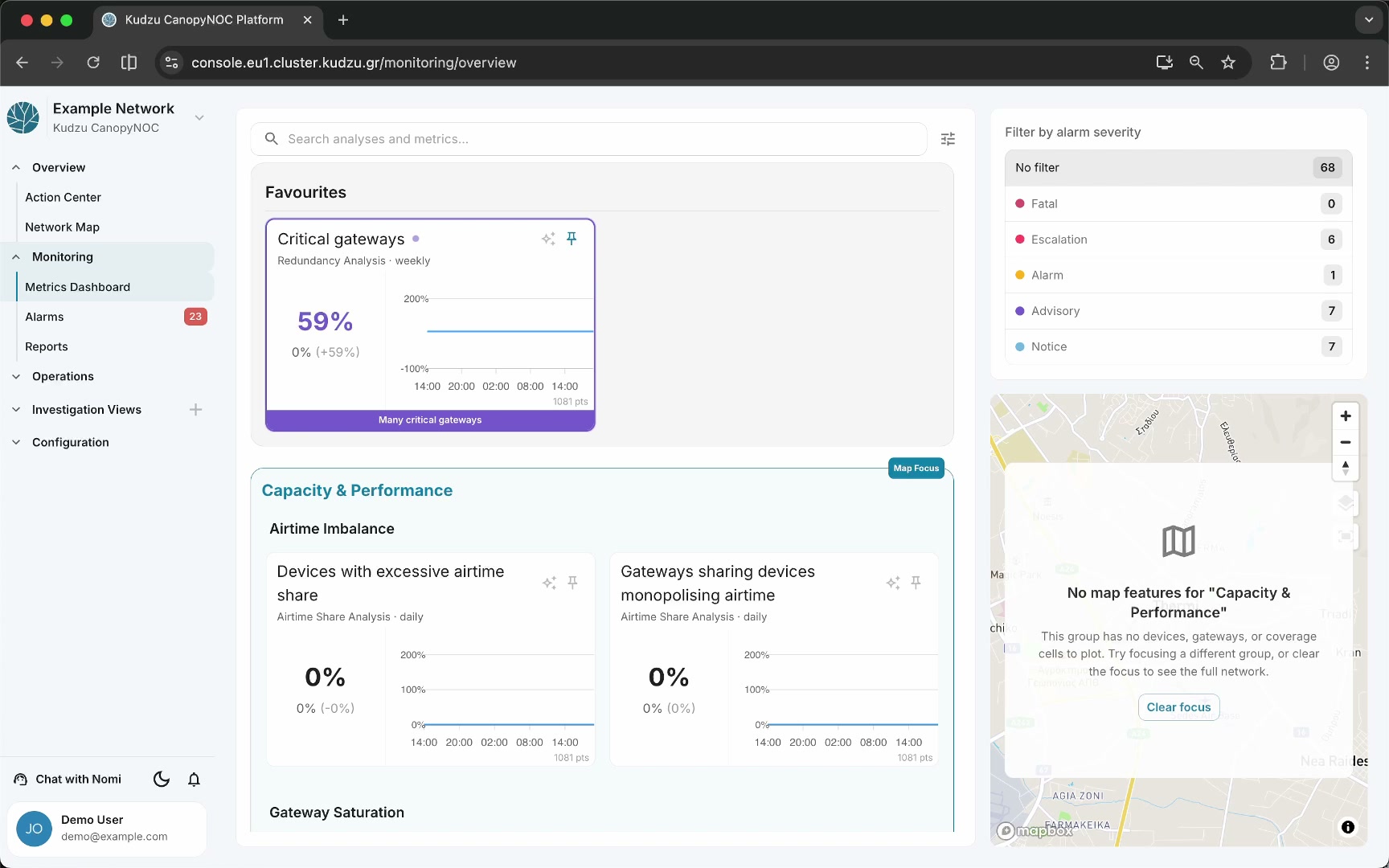
Task: Unpin the Critical gateways card
Action: pyautogui.click(x=572, y=239)
